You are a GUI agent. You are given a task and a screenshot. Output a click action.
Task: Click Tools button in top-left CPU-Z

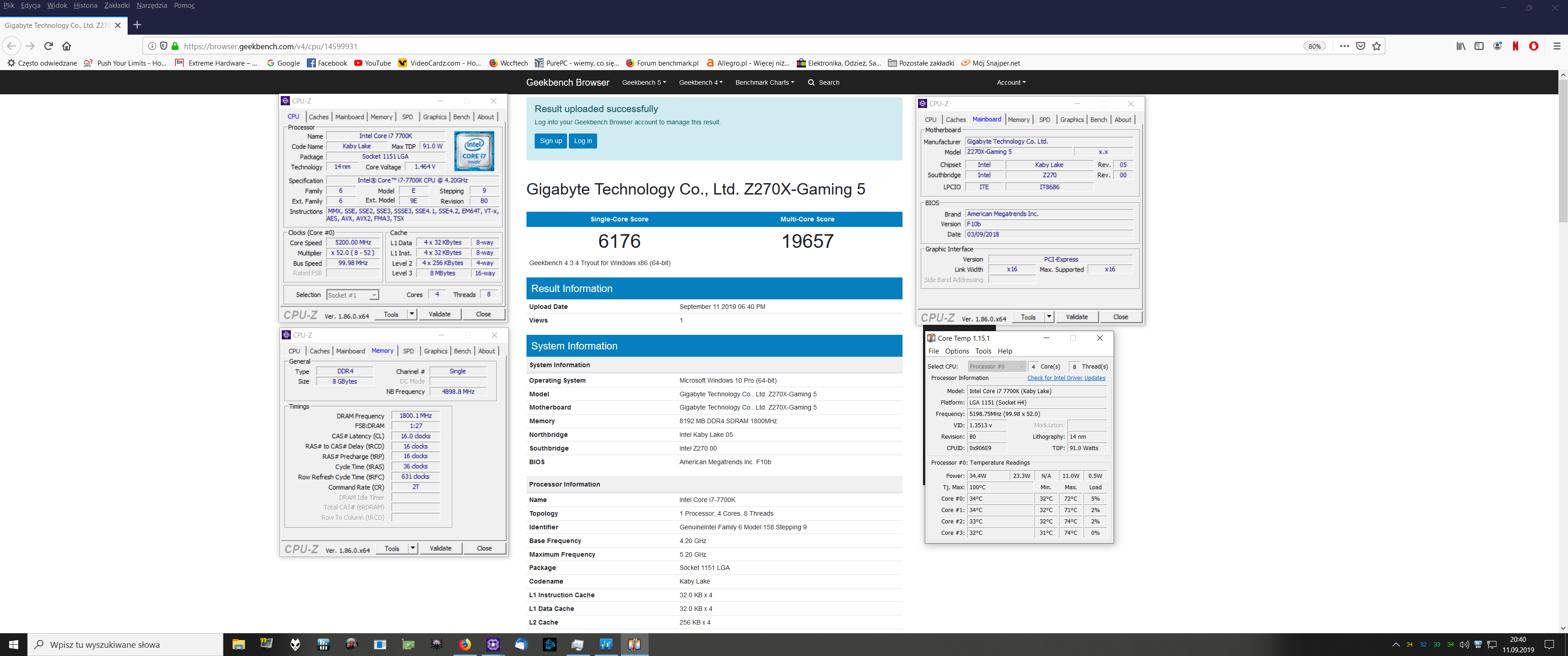tap(392, 315)
